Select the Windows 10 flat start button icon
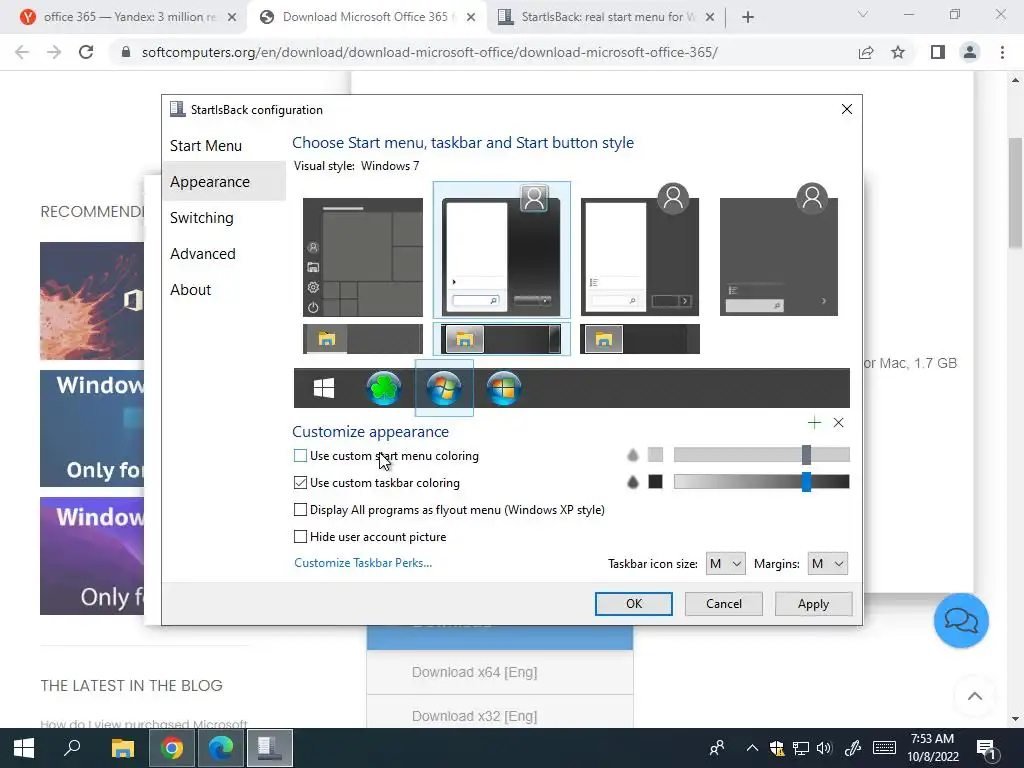Image resolution: width=1024 pixels, height=768 pixels. coord(324,388)
